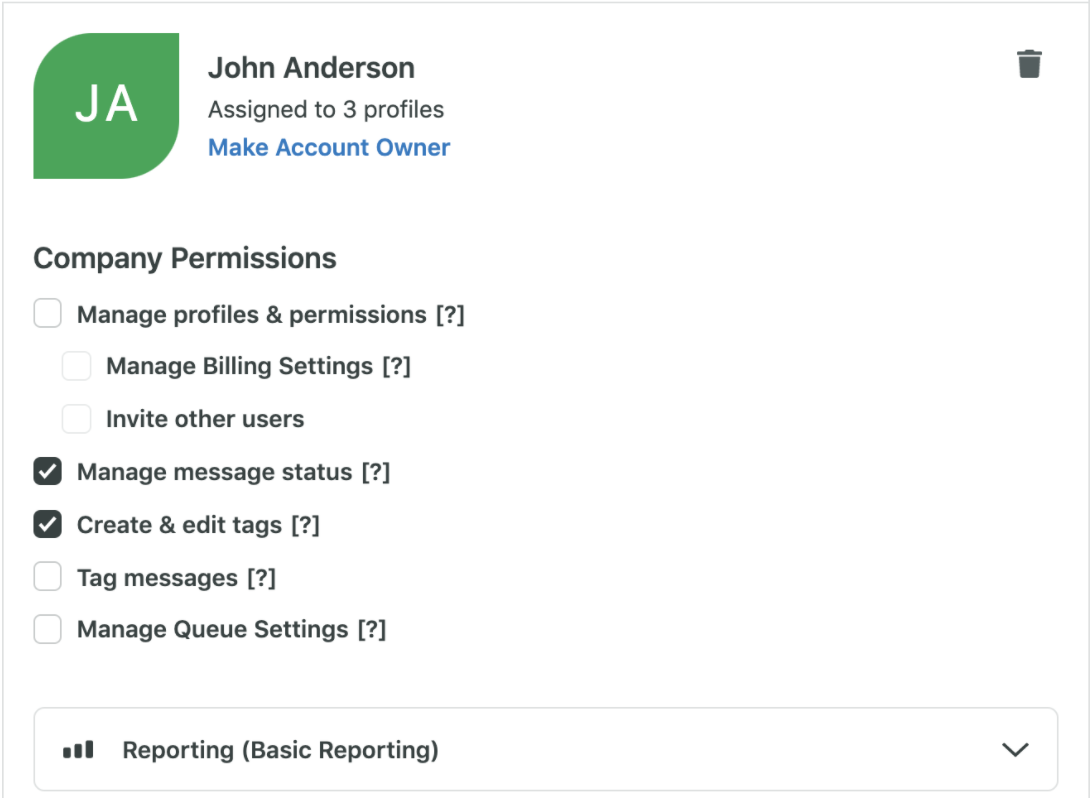The height and width of the screenshot is (800, 1090).
Task: Click the JA green avatar
Action: 106,106
